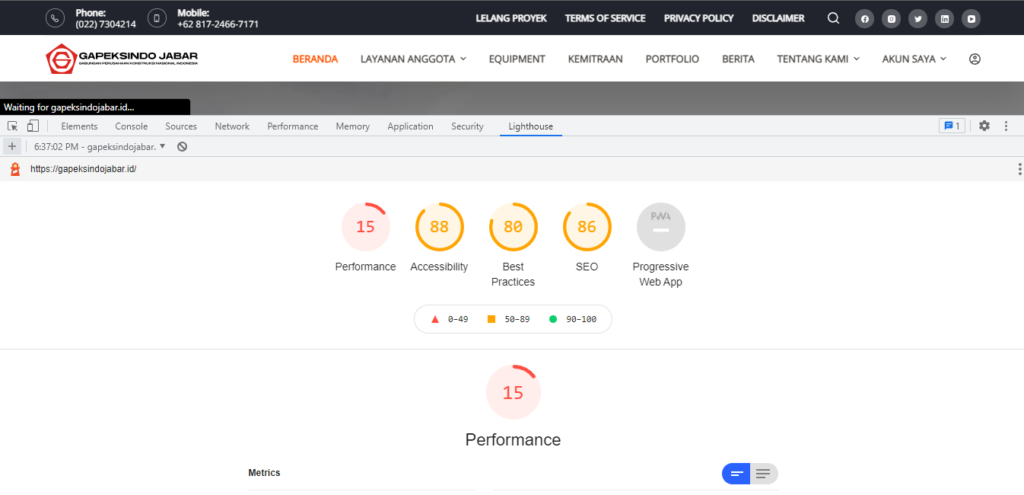
Task: Open the LinkedIn social icon
Action: point(944,19)
